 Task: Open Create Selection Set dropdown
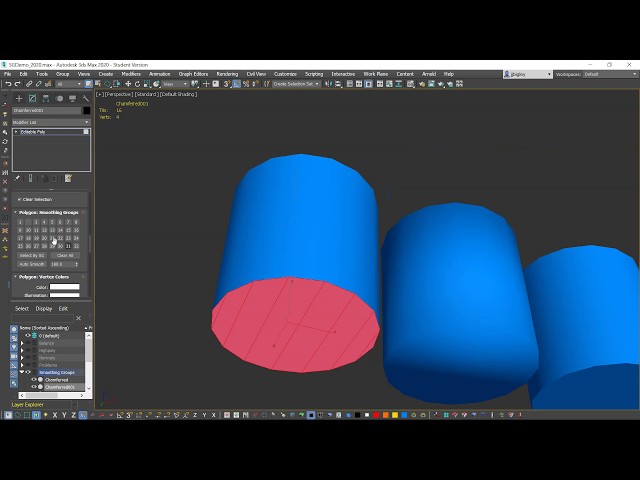click(296, 84)
